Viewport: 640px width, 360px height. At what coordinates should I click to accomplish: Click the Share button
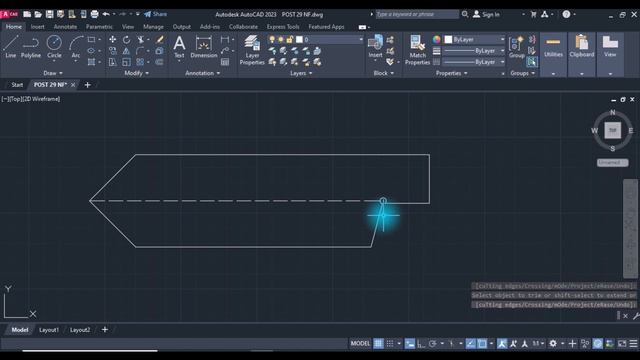point(156,14)
